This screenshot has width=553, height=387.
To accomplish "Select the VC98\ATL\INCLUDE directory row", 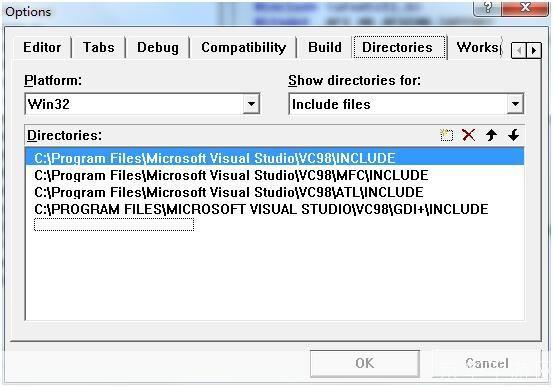I will [x=275, y=192].
